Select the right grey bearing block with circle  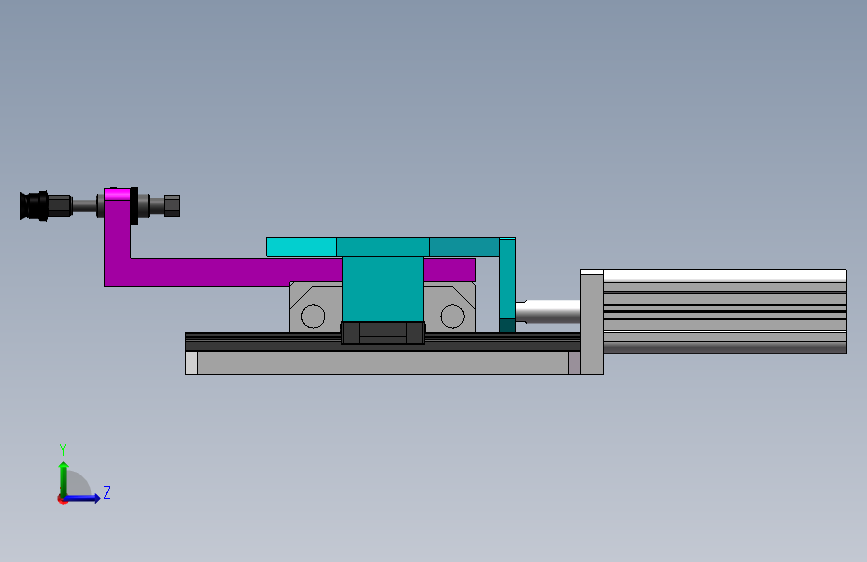coord(450,308)
